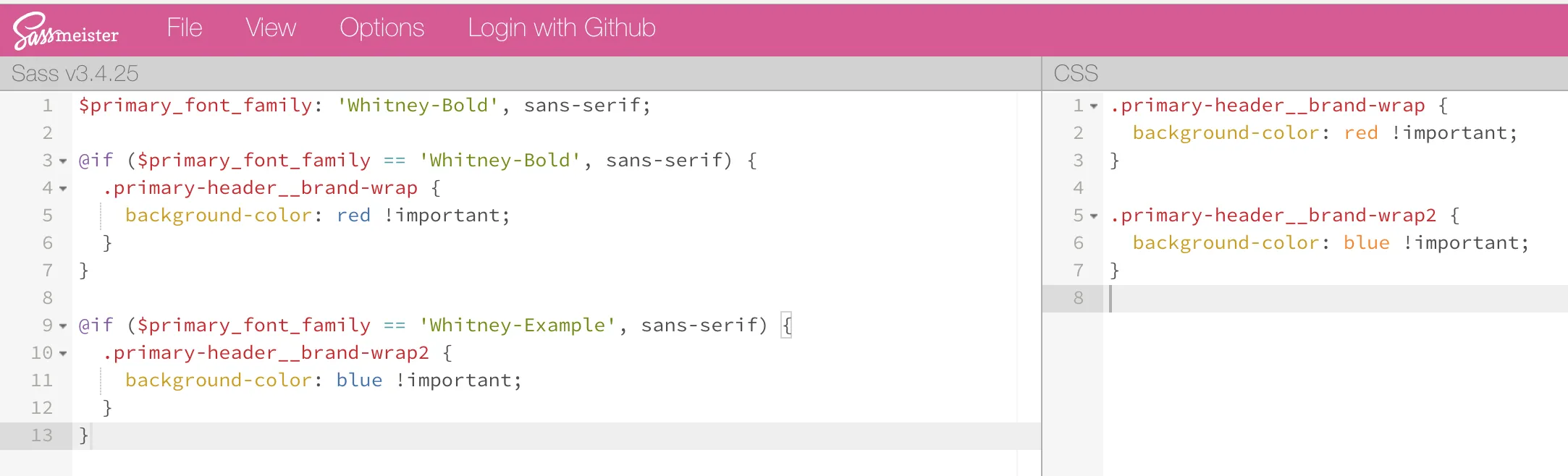
Task: Place cursor on the 'Whitney-Example' string
Action: [x=518, y=326]
